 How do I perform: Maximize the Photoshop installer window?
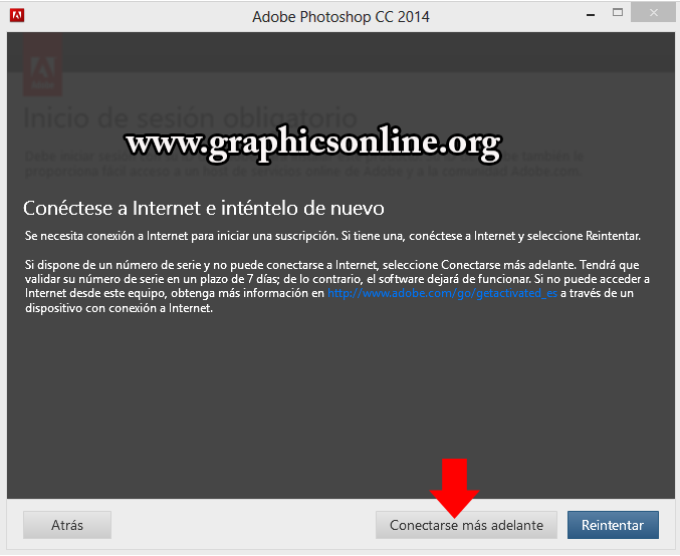point(618,13)
